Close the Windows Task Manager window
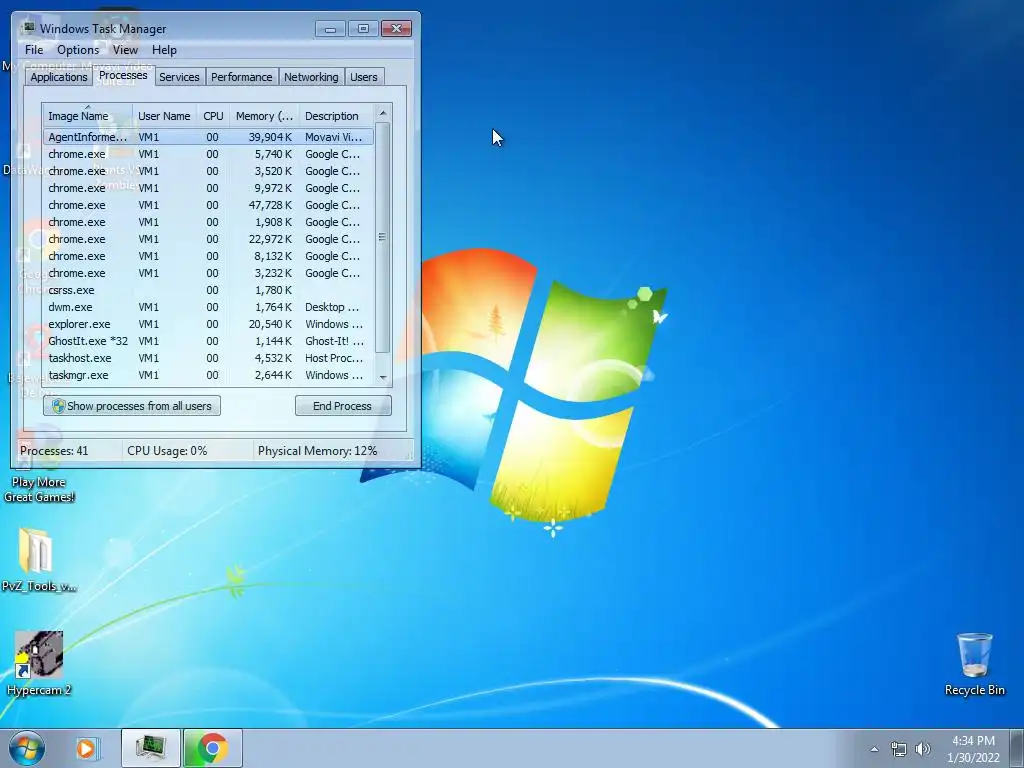The image size is (1024, 768). (x=396, y=29)
